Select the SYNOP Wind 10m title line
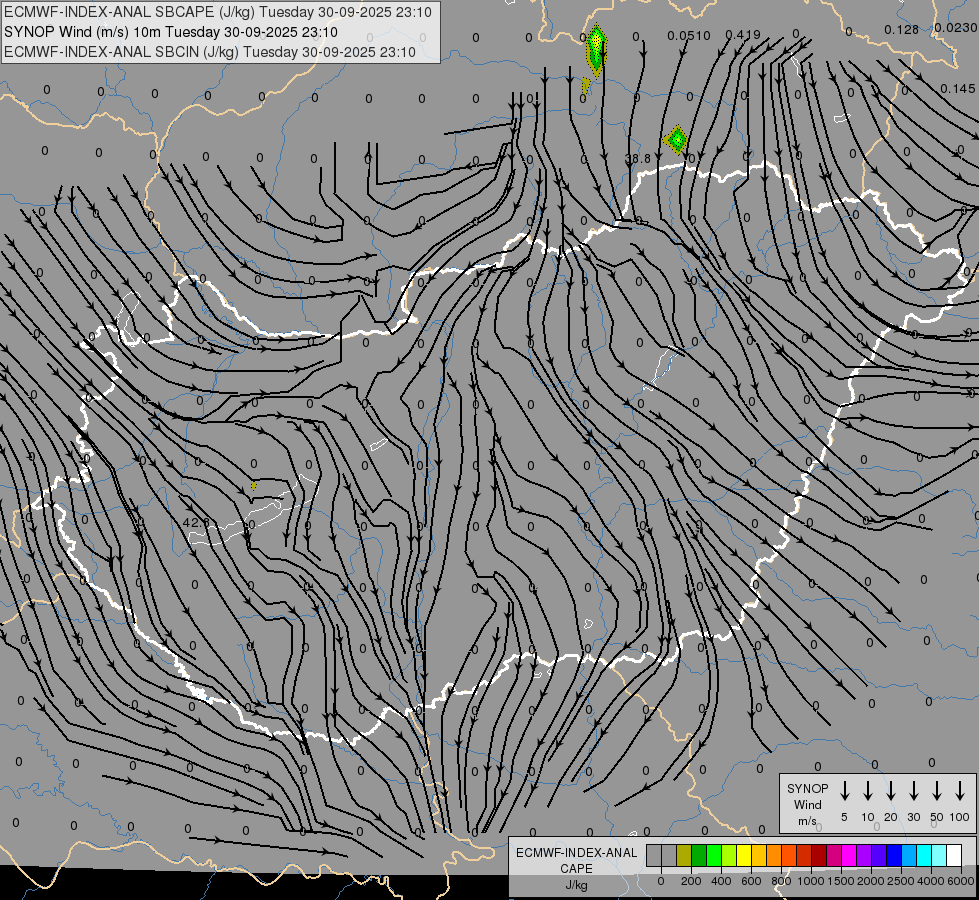Image resolution: width=979 pixels, height=900 pixels. (177, 32)
